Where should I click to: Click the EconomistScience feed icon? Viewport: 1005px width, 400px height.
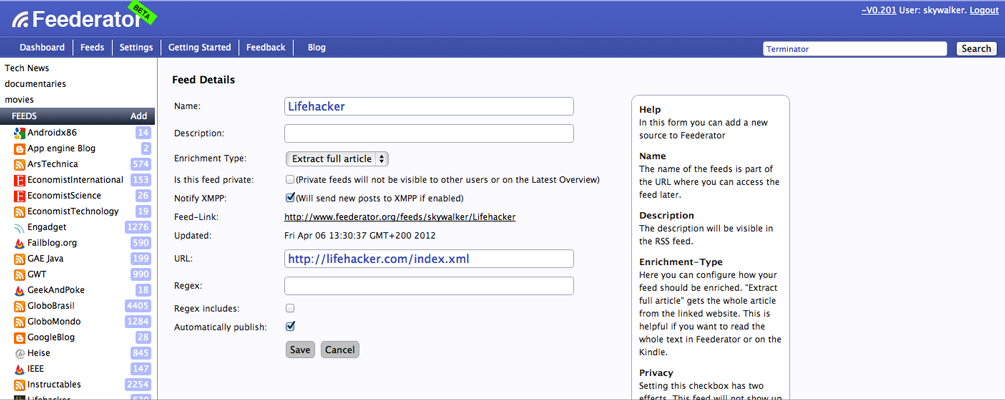pyautogui.click(x=19, y=196)
